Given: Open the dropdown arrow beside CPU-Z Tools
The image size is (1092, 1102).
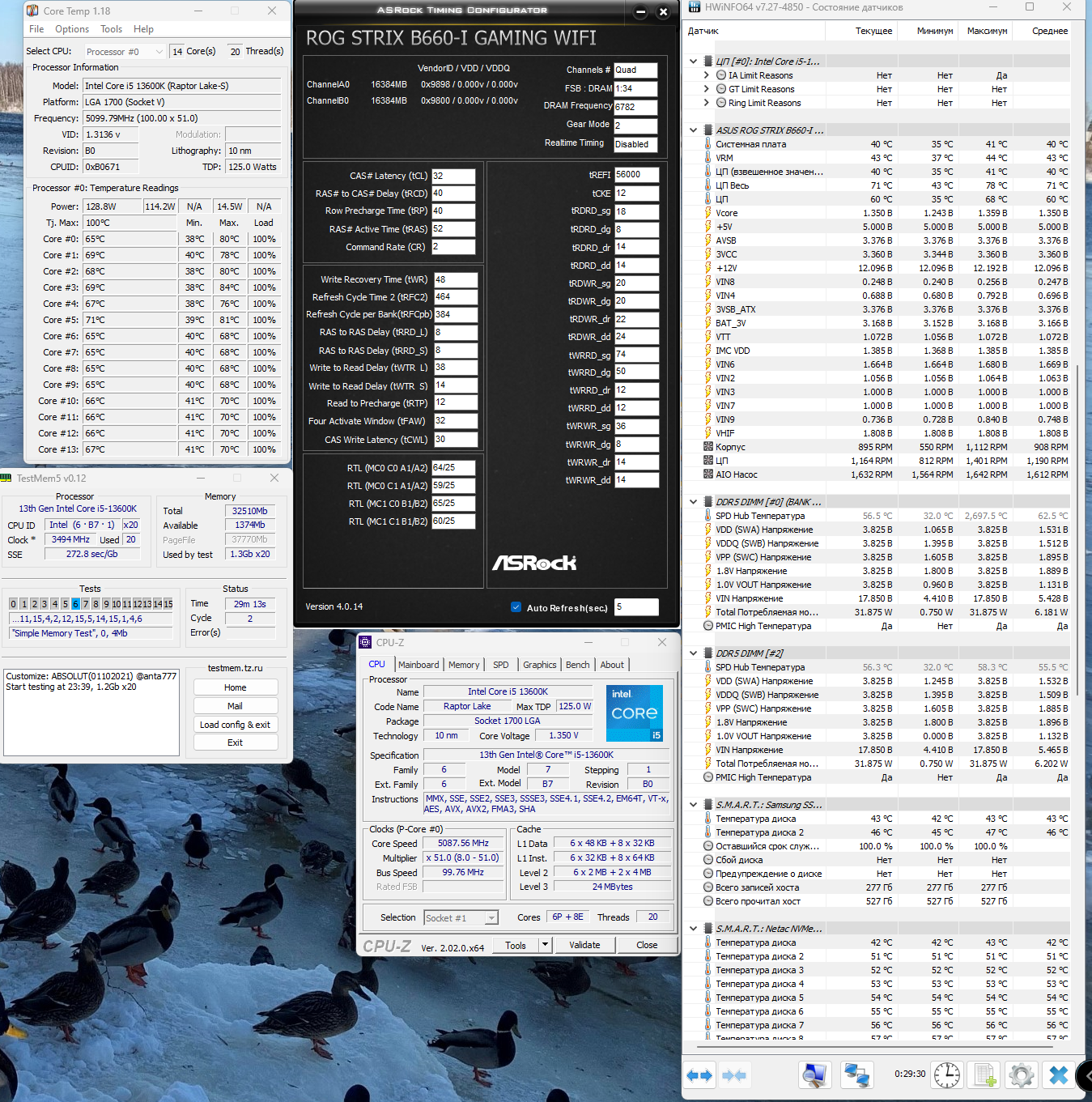Looking at the screenshot, I should tap(546, 945).
